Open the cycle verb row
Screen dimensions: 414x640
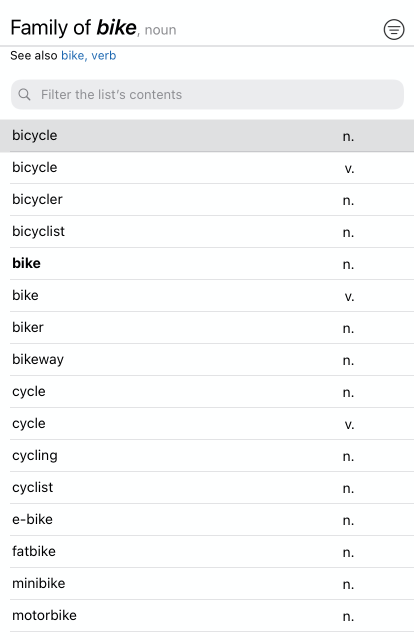point(212,424)
